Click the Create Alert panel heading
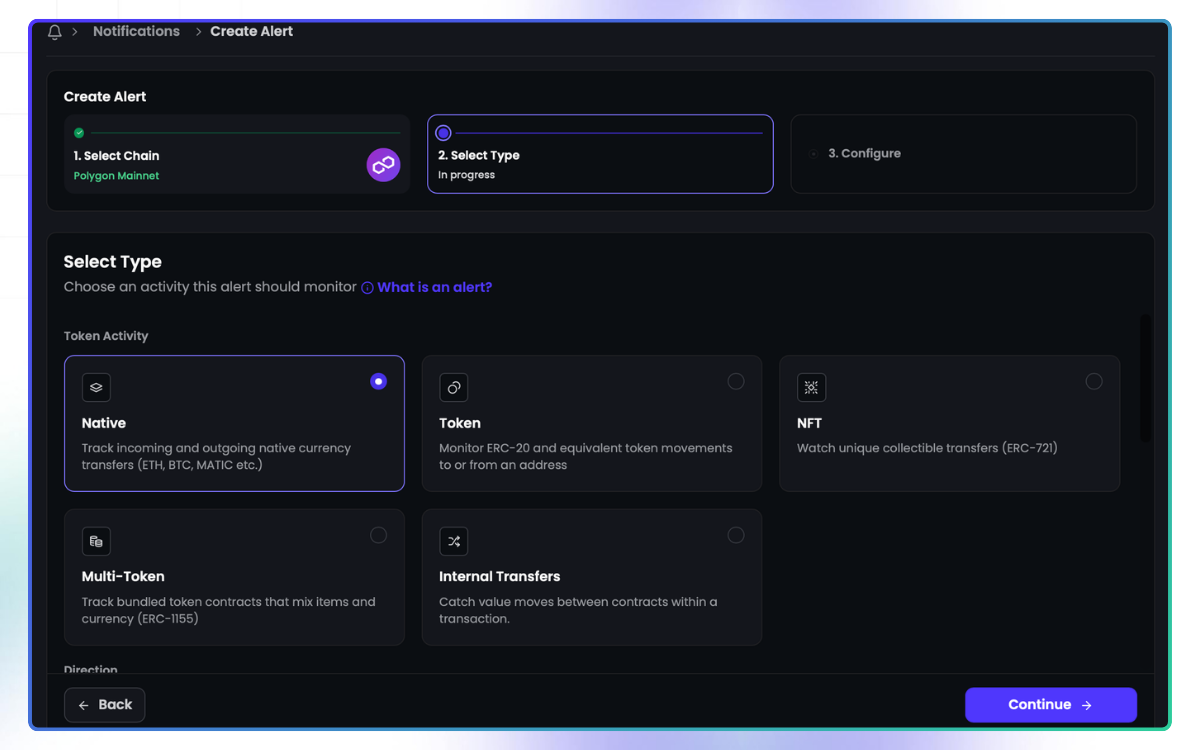 (105, 97)
